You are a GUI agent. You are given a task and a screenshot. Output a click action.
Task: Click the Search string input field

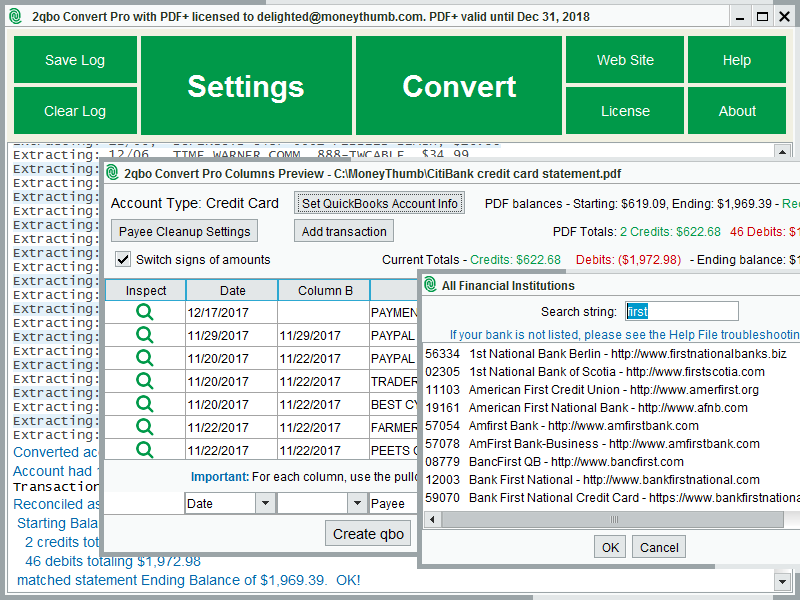682,311
